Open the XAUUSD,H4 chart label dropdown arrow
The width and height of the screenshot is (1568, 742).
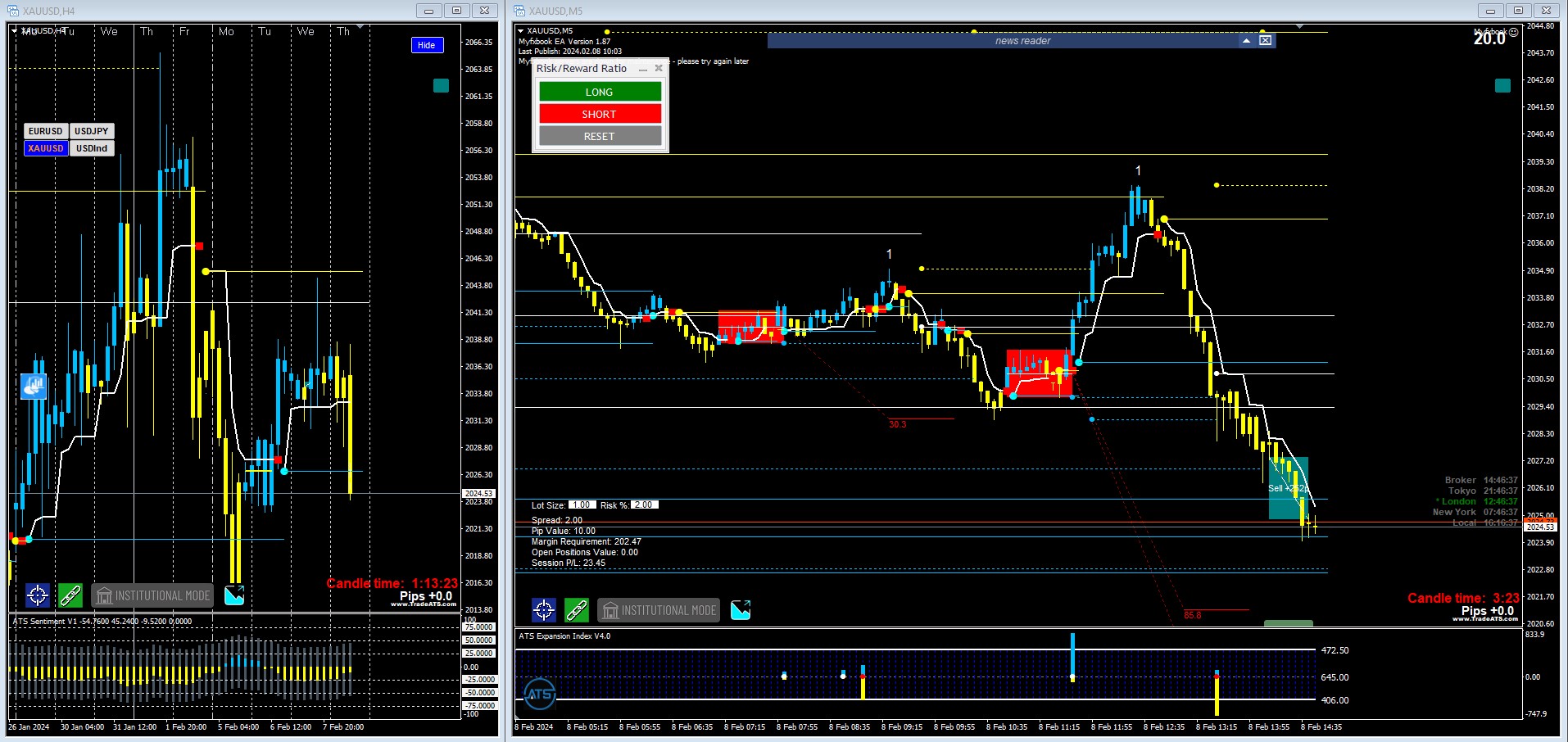14,31
